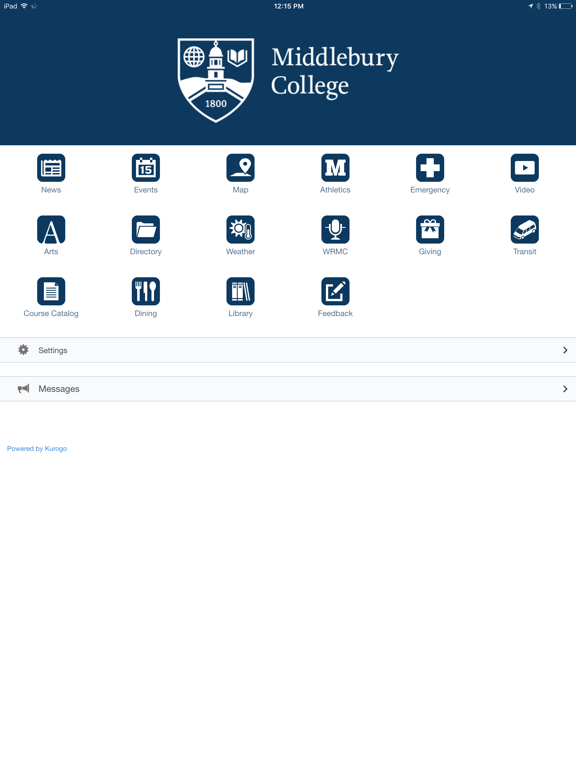The height and width of the screenshot is (768, 576).
Task: Open the Library books icon
Action: (x=240, y=291)
